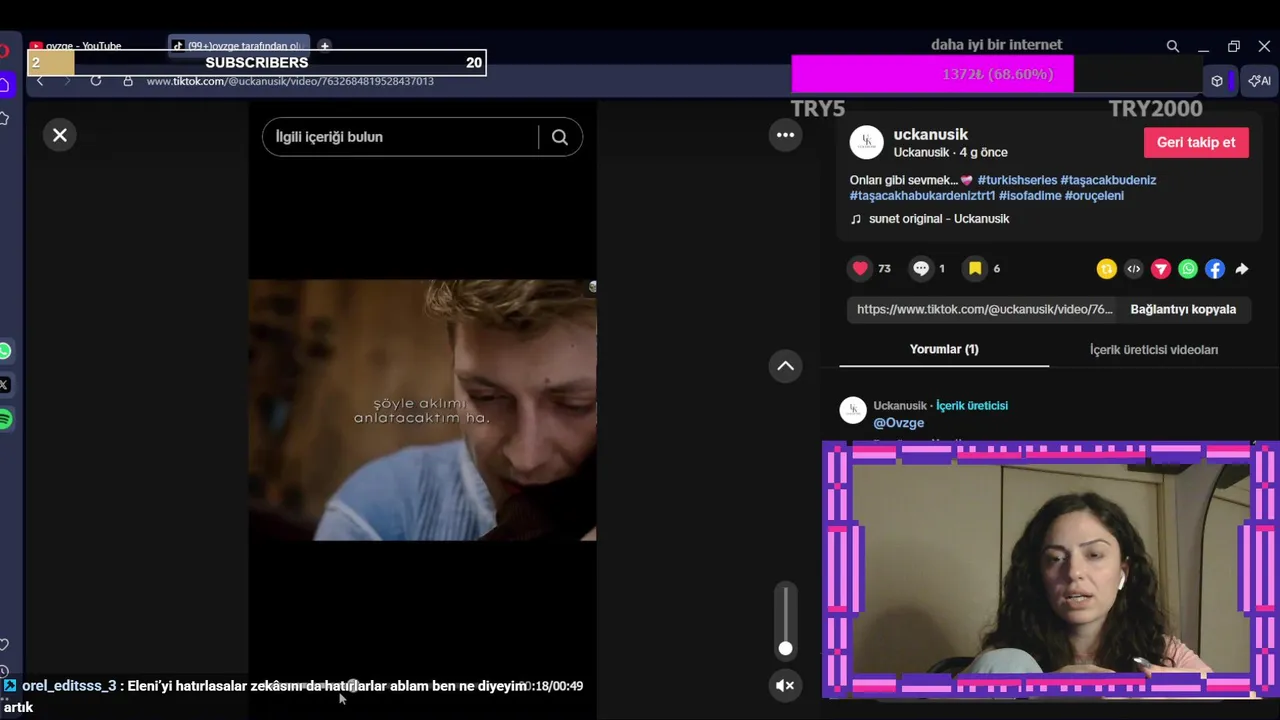The image size is (1280, 720).
Task: Share to Facebook icon
Action: pyautogui.click(x=1214, y=269)
